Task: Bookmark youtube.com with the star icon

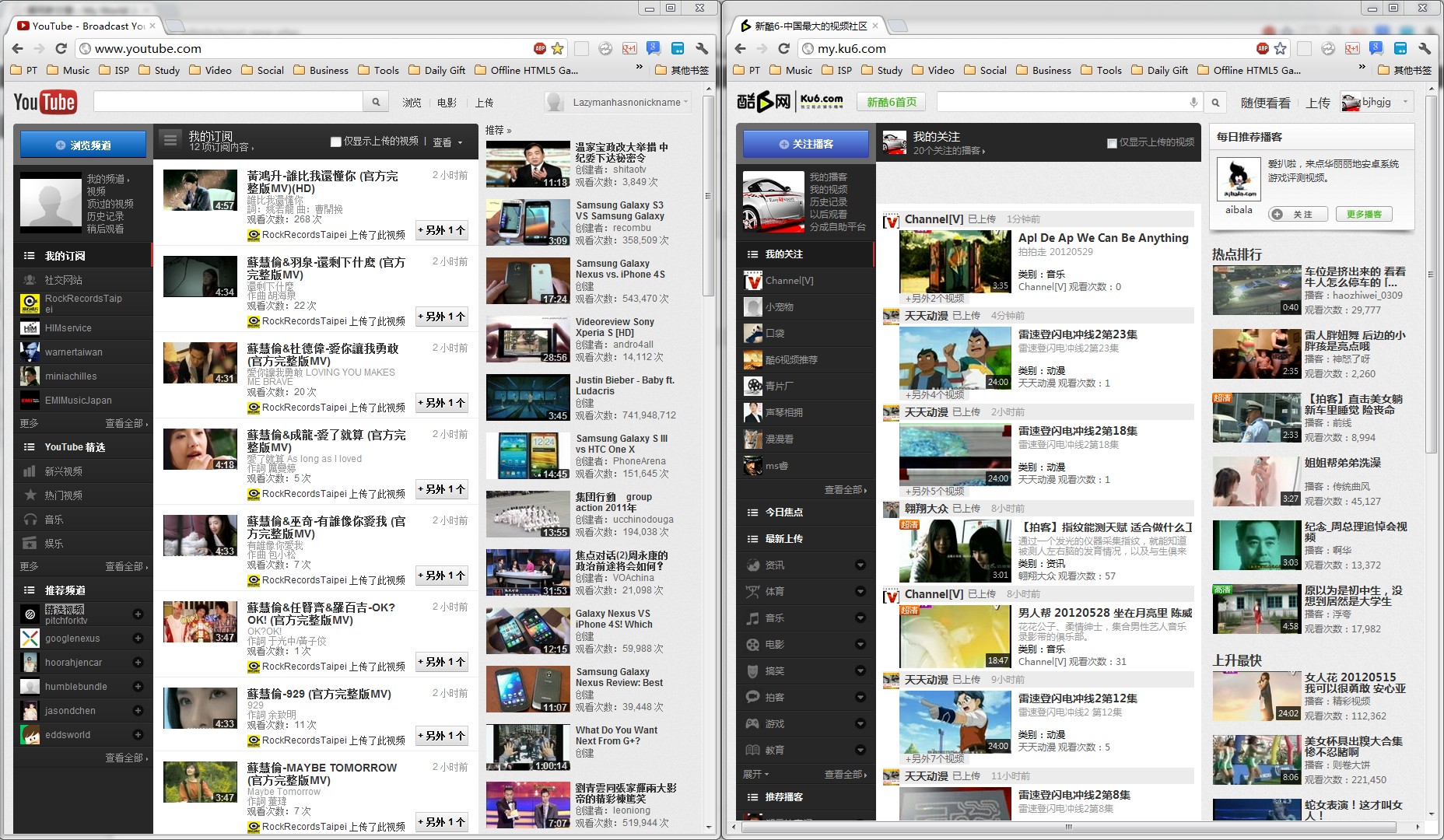Action: (x=558, y=48)
